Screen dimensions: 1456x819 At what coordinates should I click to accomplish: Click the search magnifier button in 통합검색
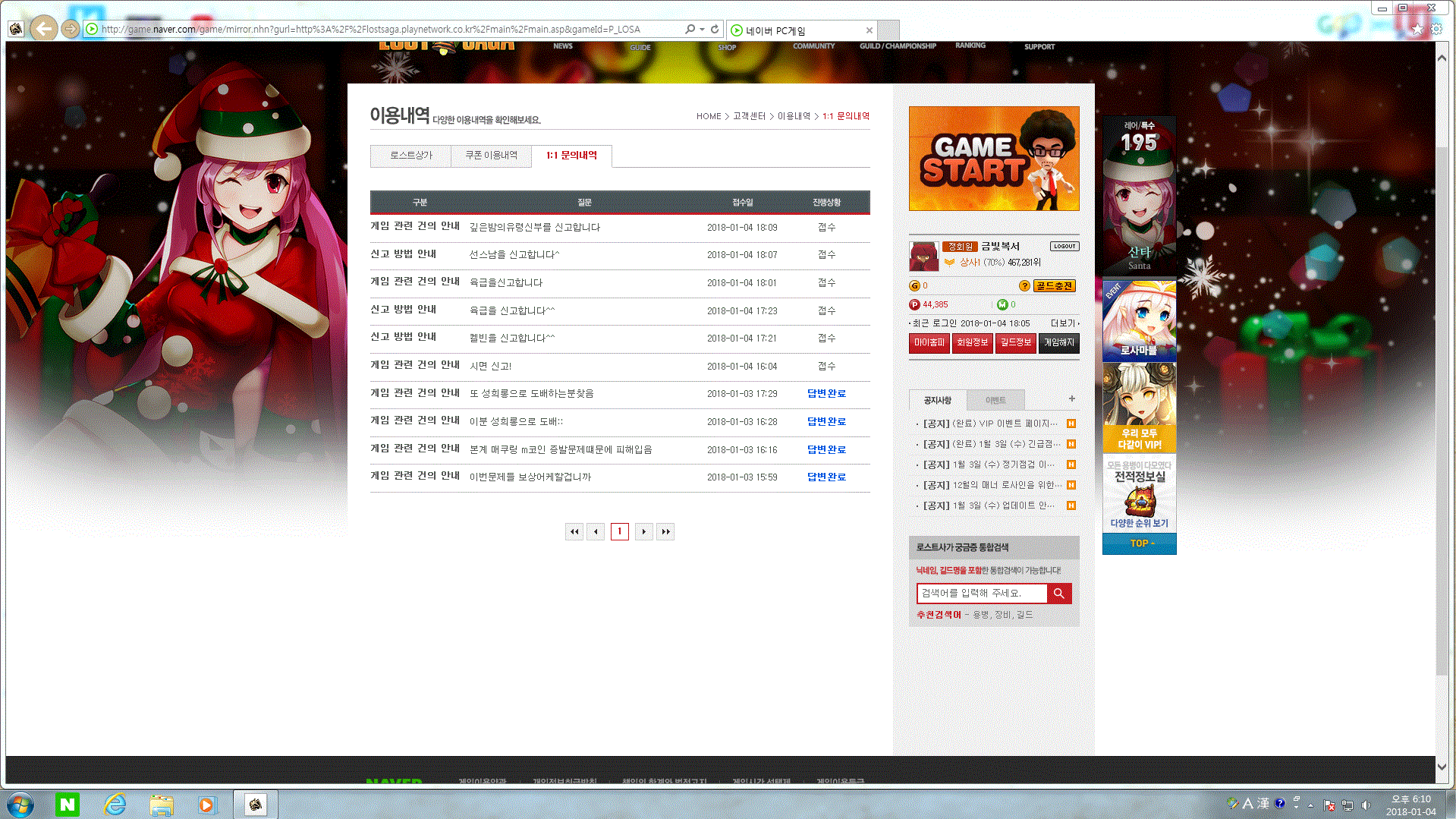tap(1059, 594)
